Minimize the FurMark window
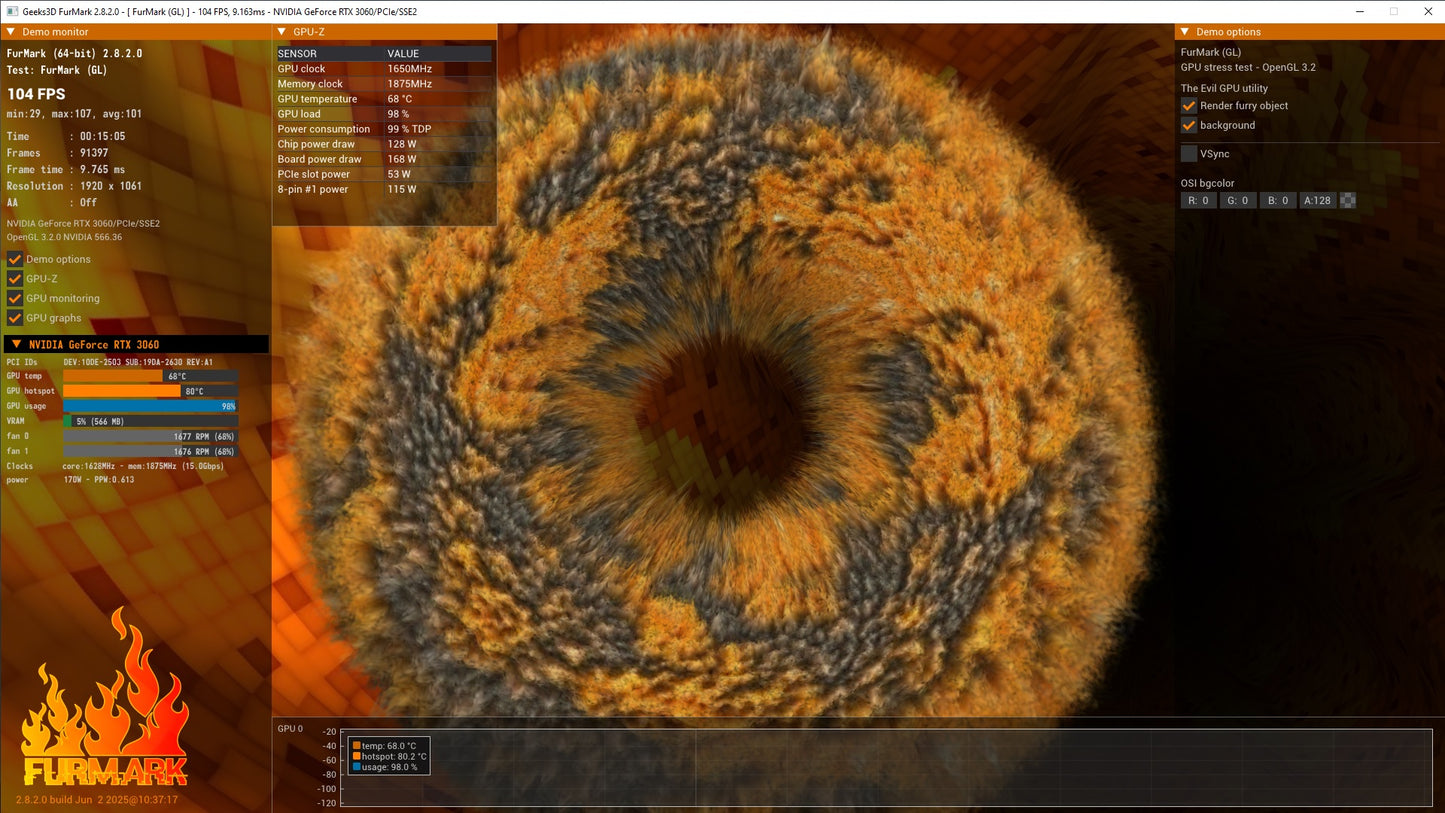Image resolution: width=1445 pixels, height=813 pixels. click(x=1360, y=11)
